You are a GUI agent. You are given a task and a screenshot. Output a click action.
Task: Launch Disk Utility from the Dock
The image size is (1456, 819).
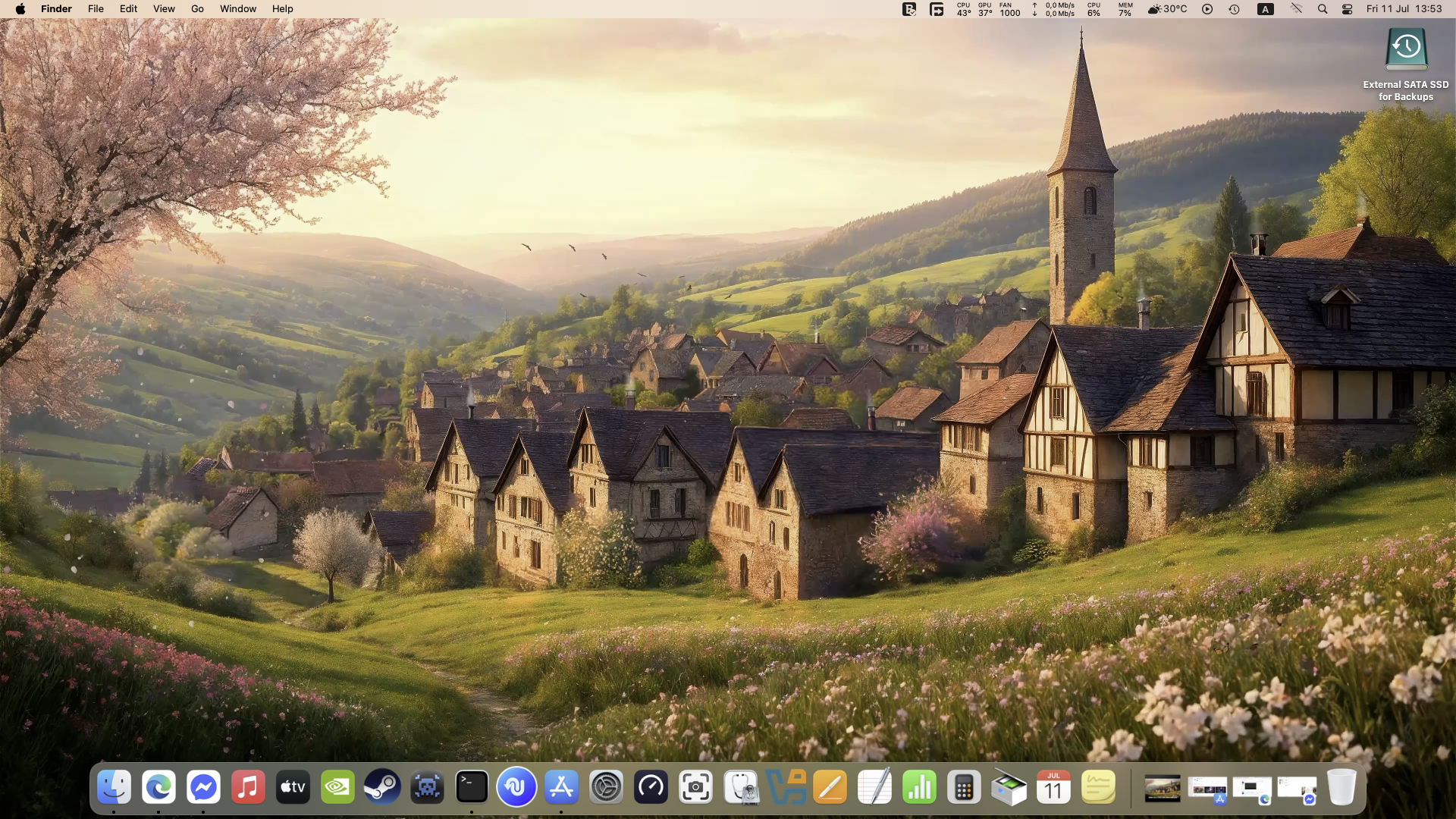741,788
